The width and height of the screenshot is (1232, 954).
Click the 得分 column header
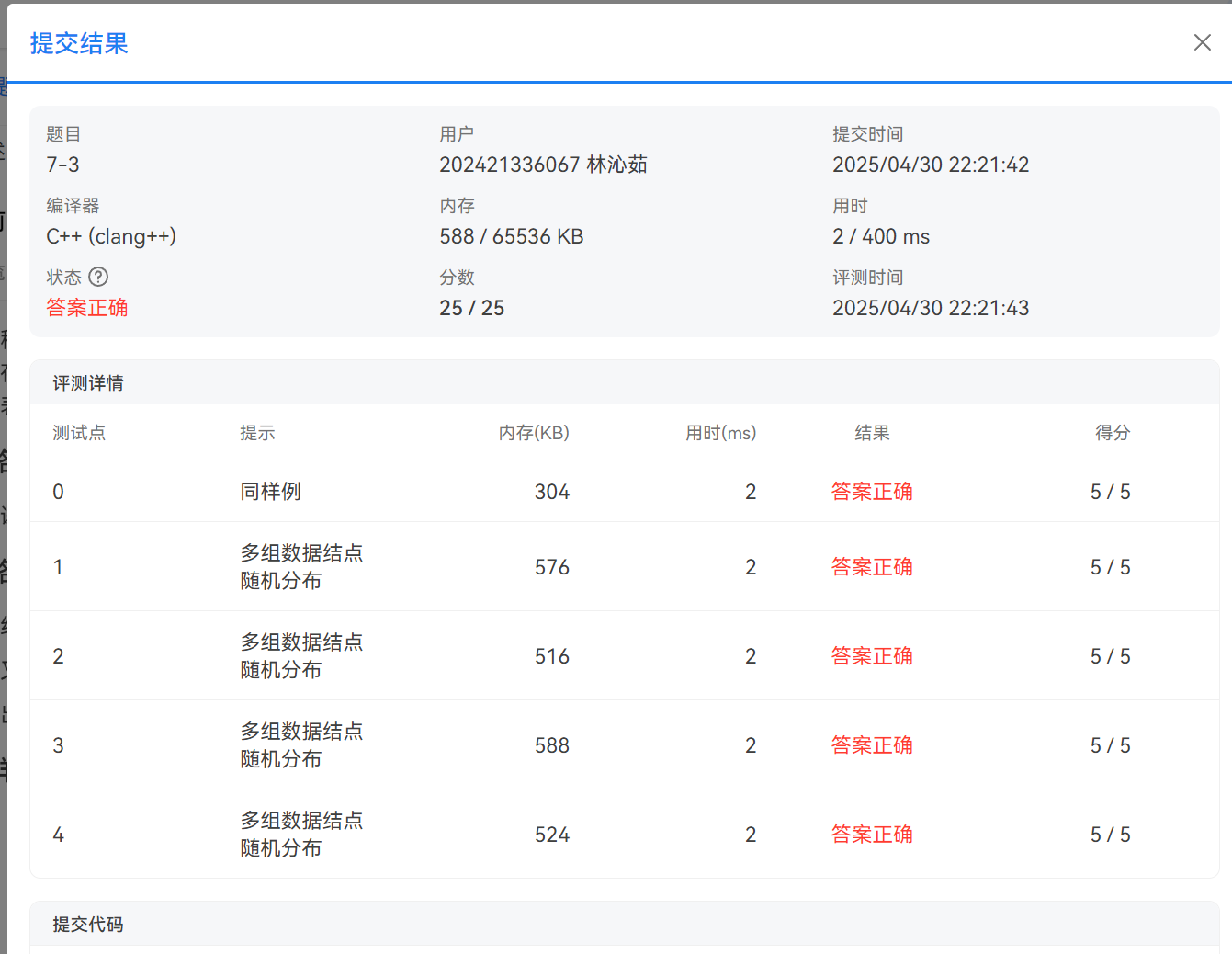tap(1113, 433)
